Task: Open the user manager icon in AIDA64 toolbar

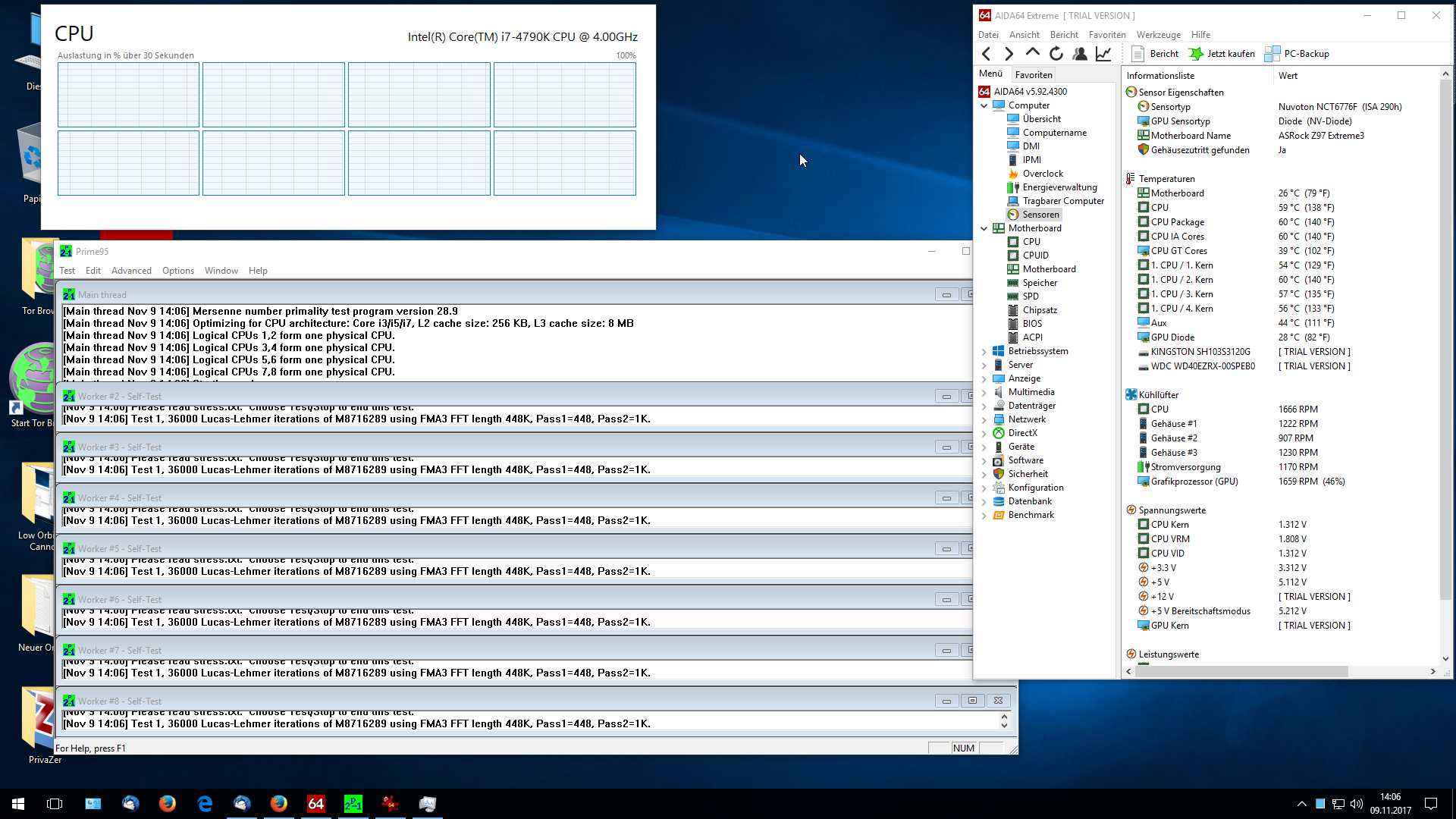Action: 1080,54
